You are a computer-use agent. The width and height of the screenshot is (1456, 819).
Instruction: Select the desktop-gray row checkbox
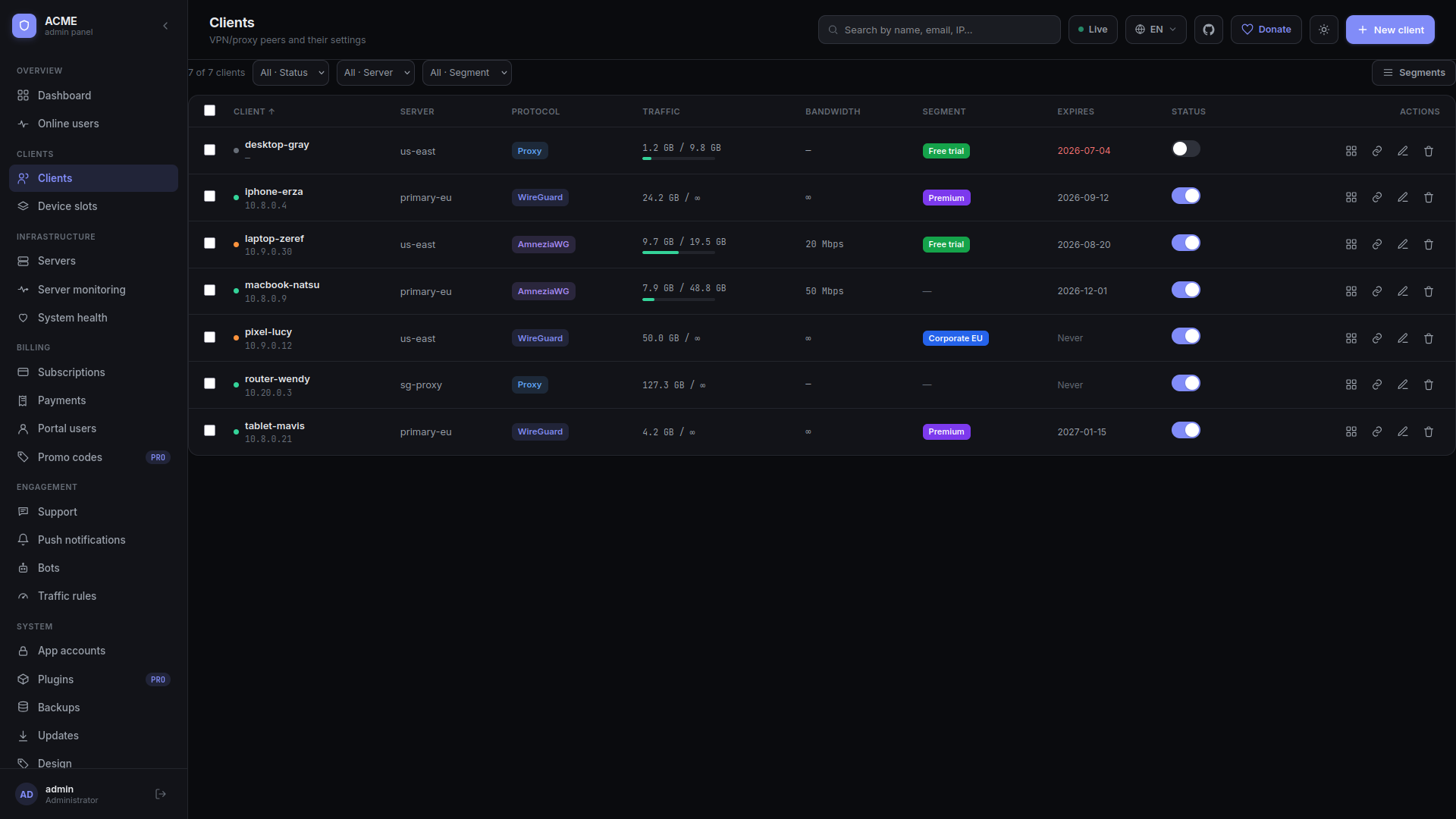click(210, 150)
